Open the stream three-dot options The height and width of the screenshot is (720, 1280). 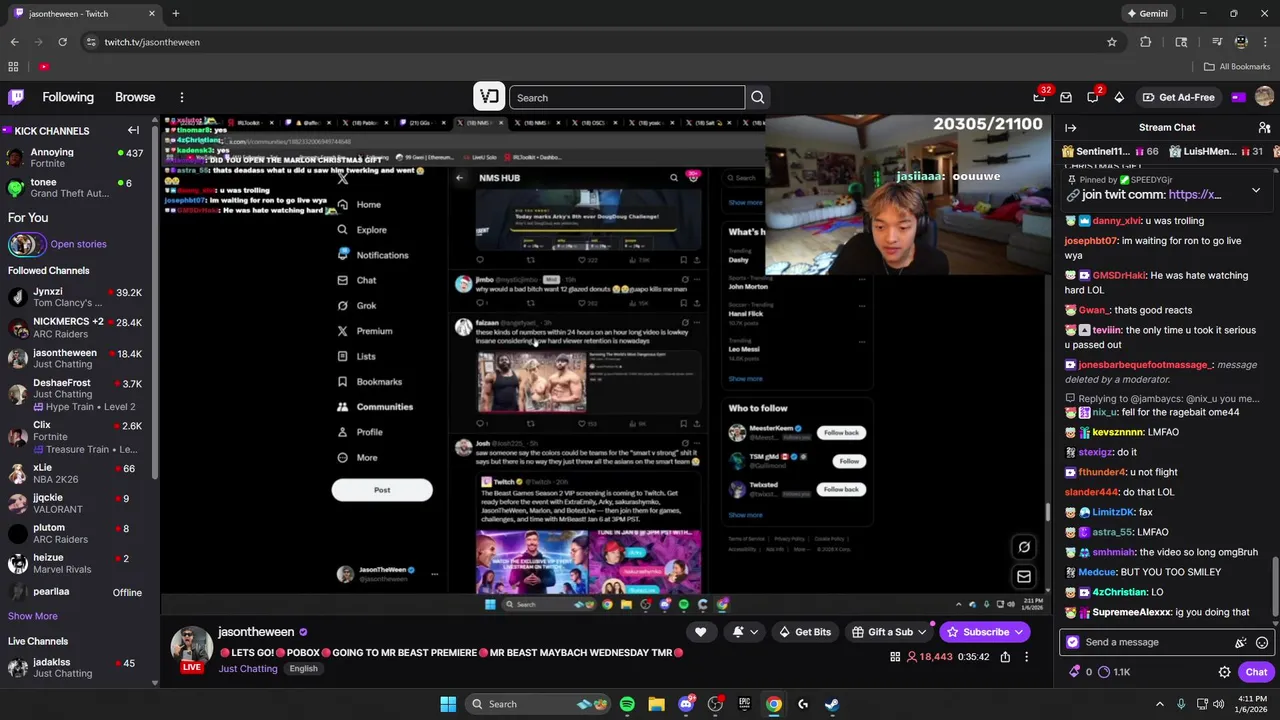pos(1026,657)
